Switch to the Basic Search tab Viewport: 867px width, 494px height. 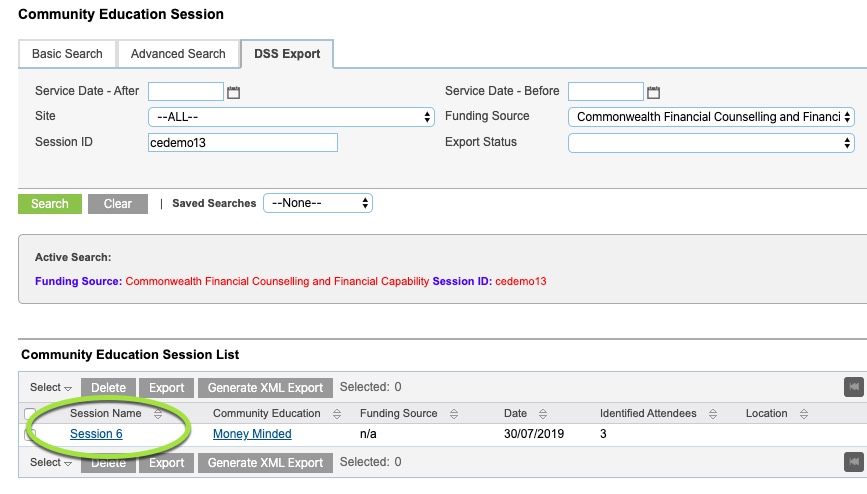click(x=67, y=54)
